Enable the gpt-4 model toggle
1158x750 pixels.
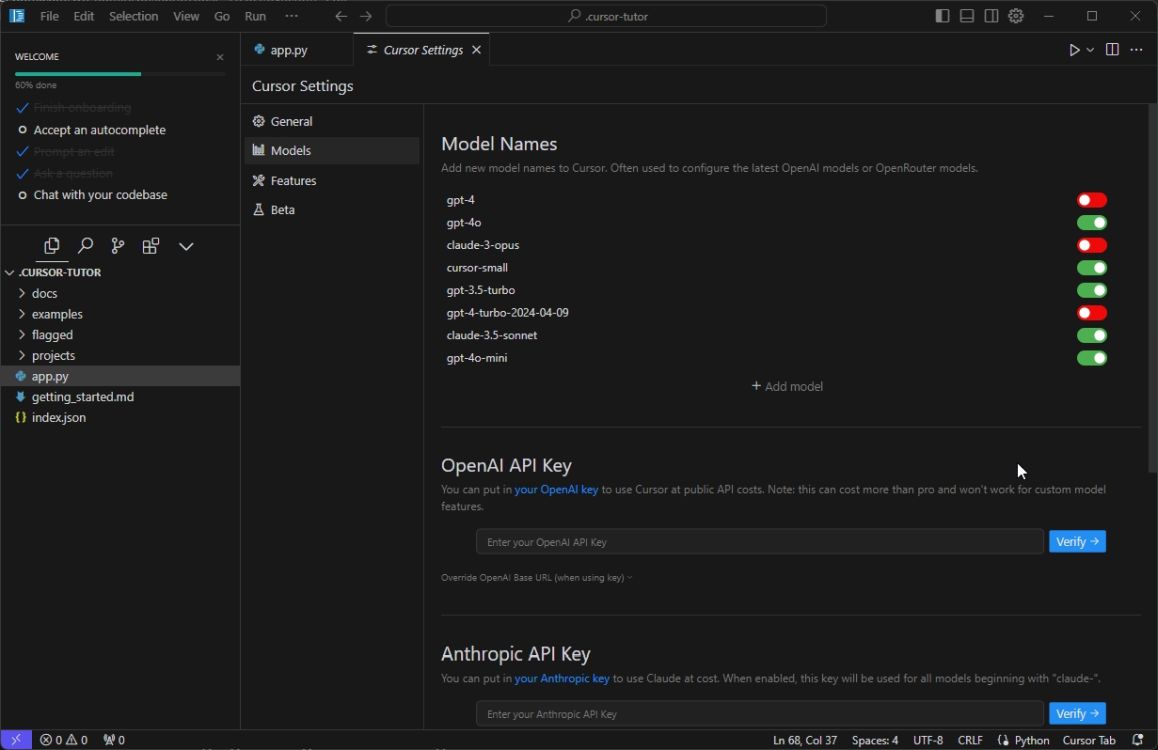coord(1091,200)
